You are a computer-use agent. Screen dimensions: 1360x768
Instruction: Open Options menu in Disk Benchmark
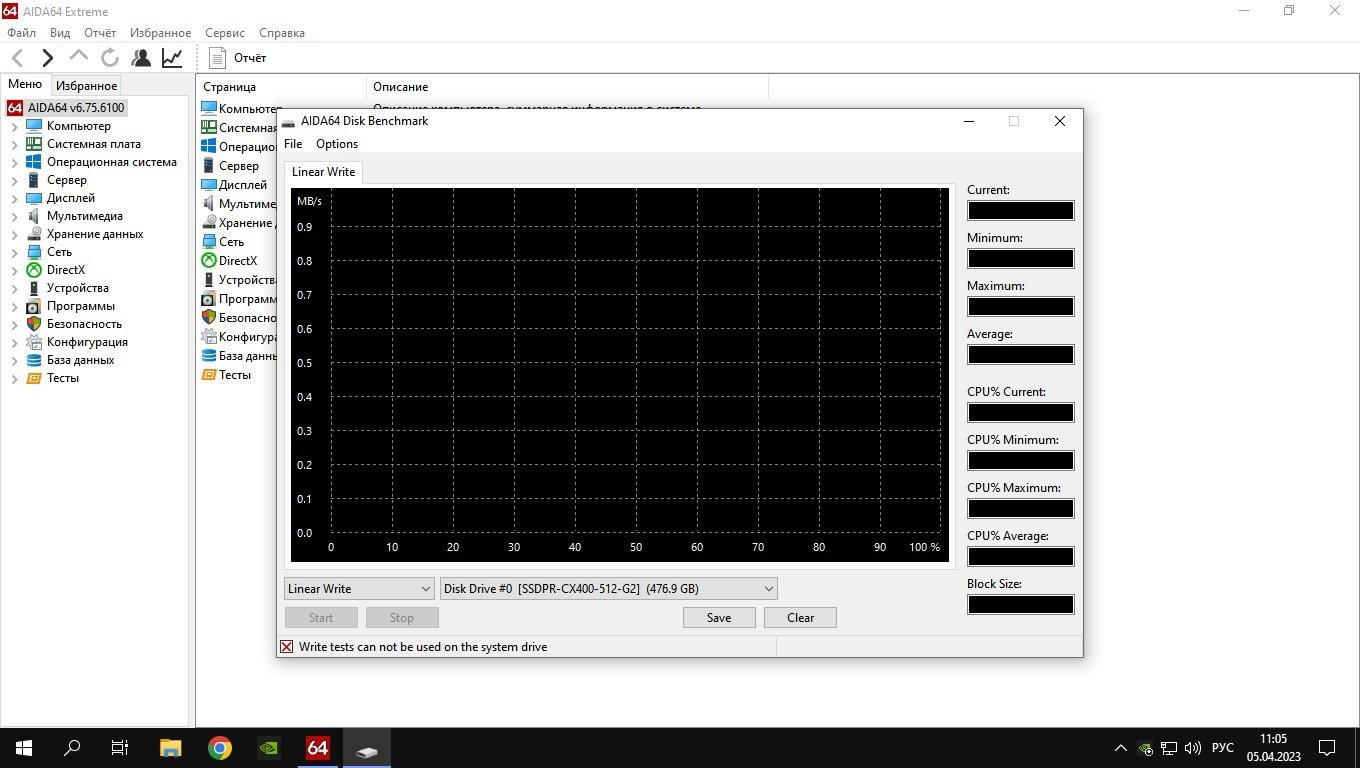[x=337, y=144]
